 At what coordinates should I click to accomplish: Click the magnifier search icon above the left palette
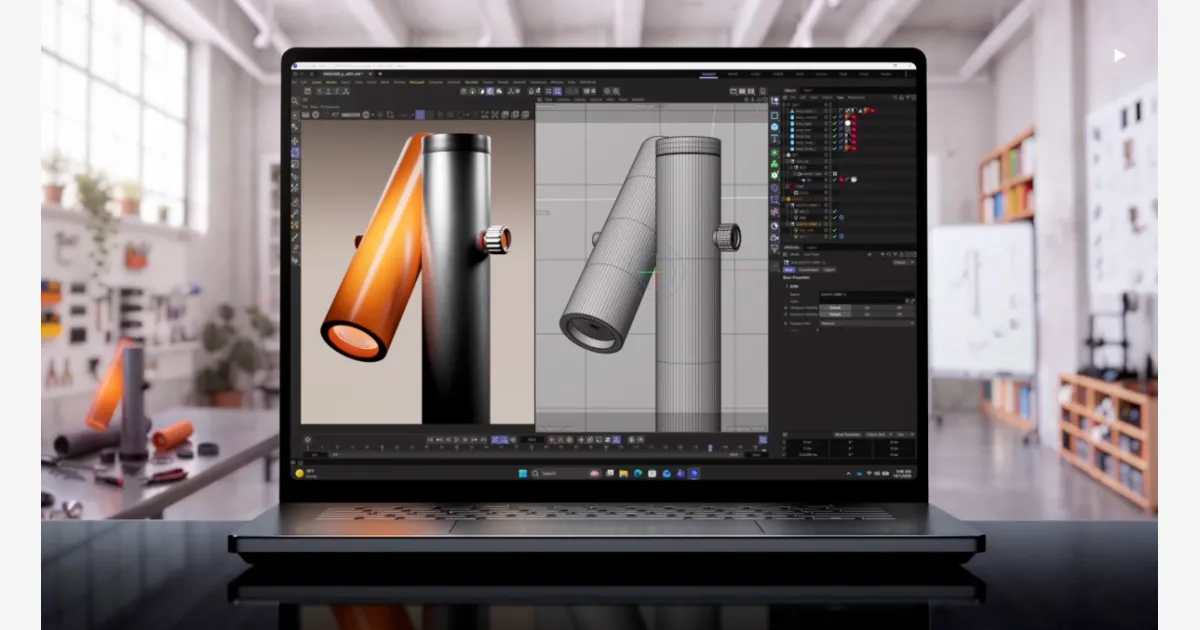[x=295, y=101]
